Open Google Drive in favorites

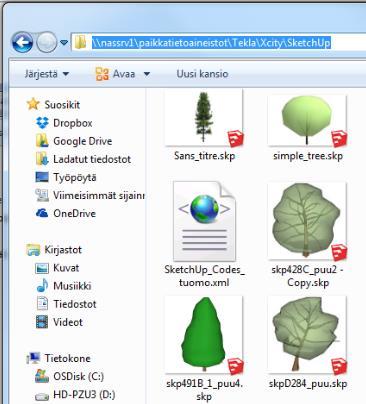point(83,141)
